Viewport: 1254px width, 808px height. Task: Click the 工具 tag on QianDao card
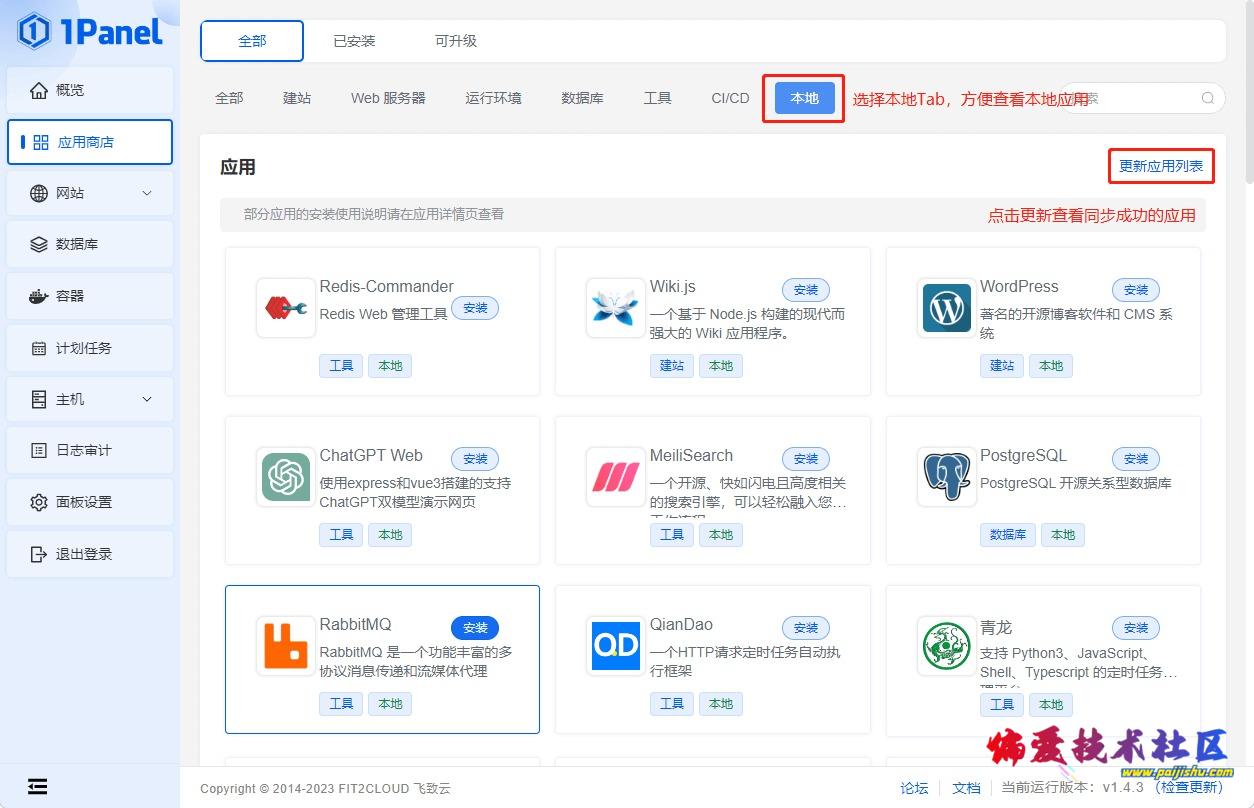point(672,704)
